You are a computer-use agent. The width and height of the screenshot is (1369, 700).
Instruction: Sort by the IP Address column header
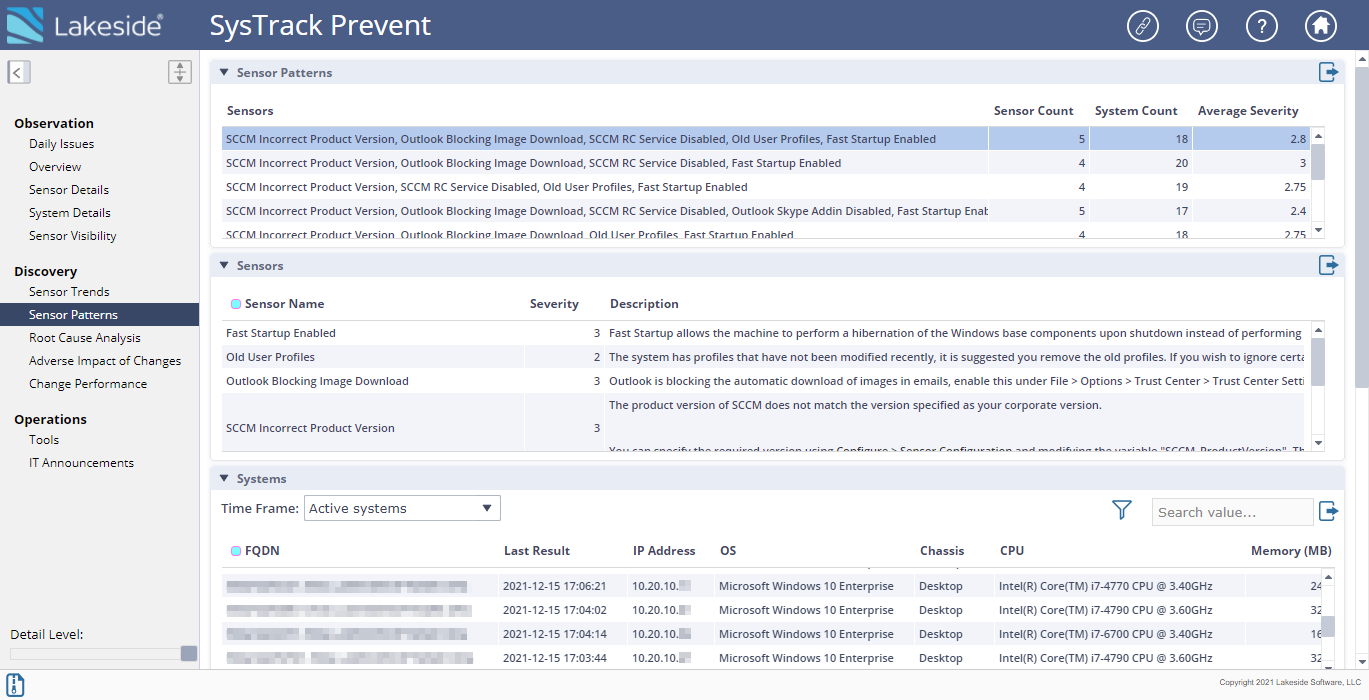(664, 551)
